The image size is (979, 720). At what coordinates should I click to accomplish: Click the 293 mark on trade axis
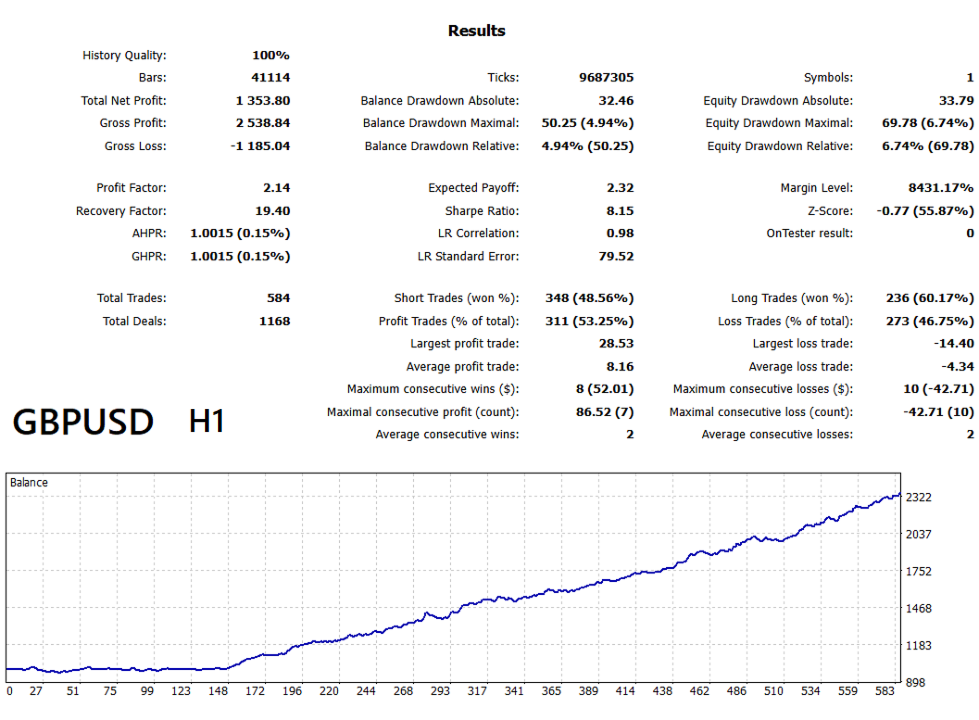[440, 691]
